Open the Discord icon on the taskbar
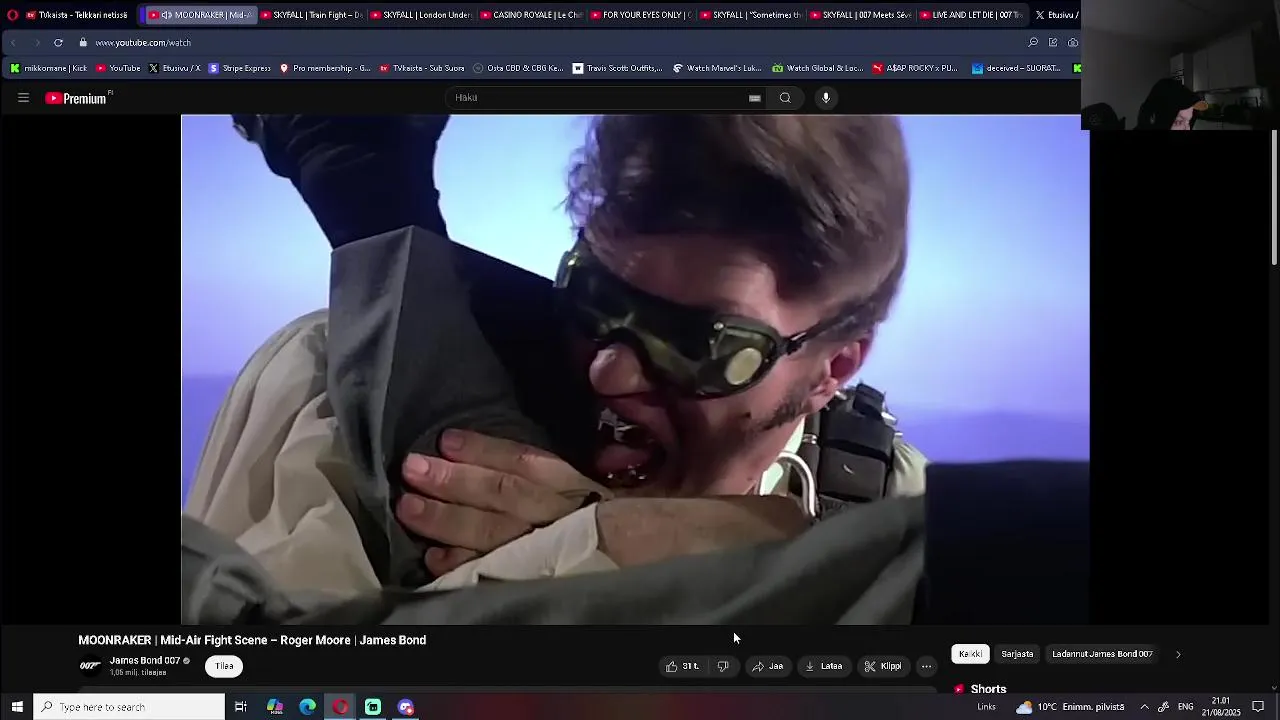This screenshot has height=720, width=1280. (x=406, y=707)
